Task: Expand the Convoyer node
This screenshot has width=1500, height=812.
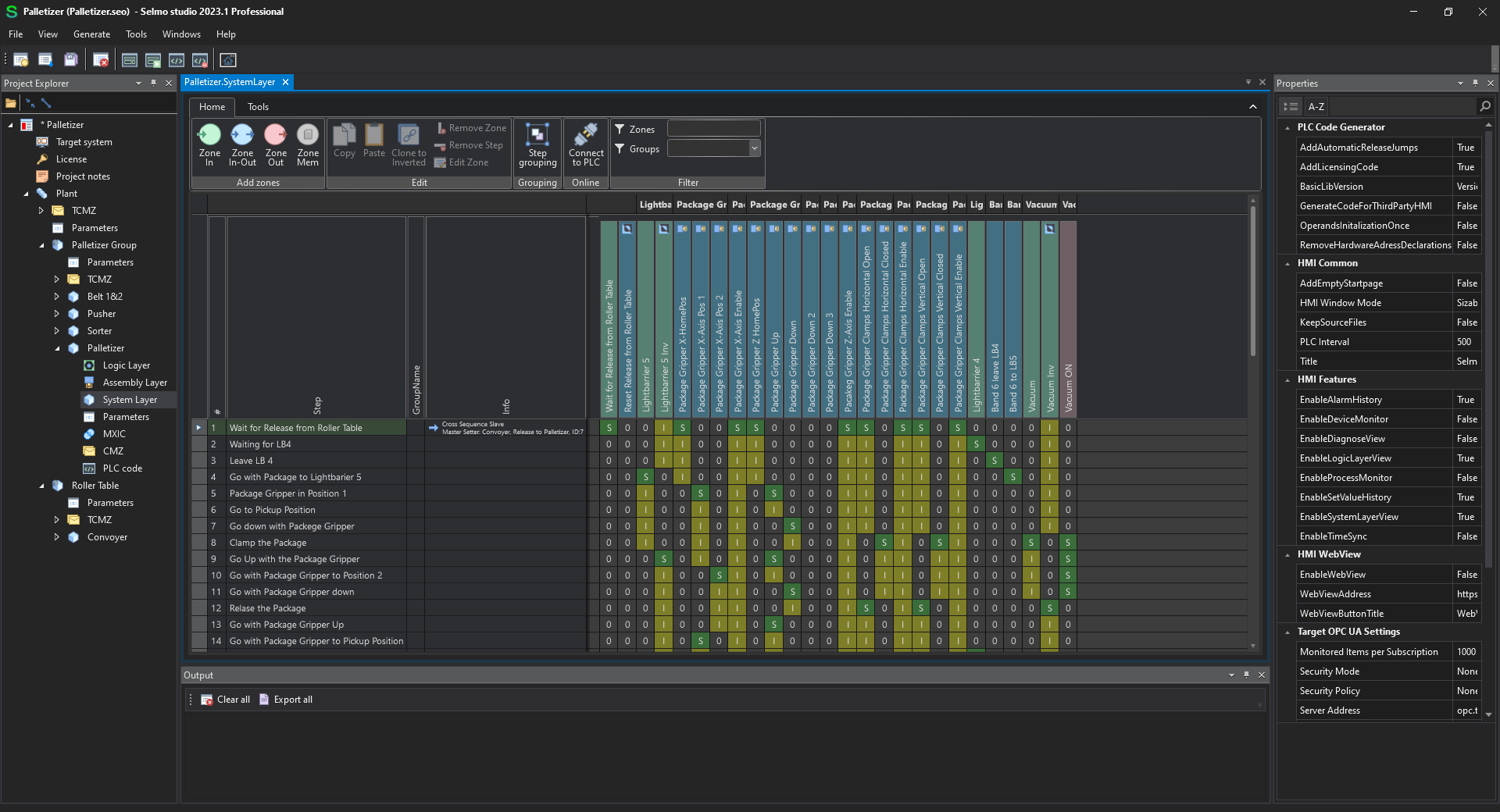Action: [x=56, y=537]
